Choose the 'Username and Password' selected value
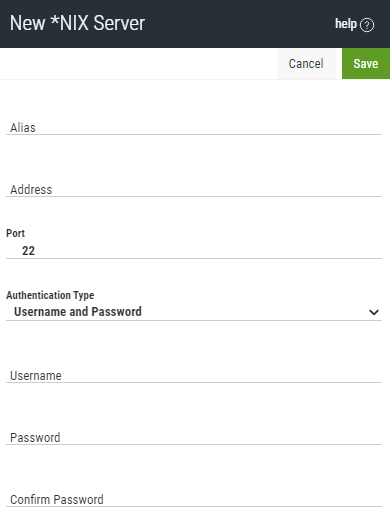 [78, 312]
